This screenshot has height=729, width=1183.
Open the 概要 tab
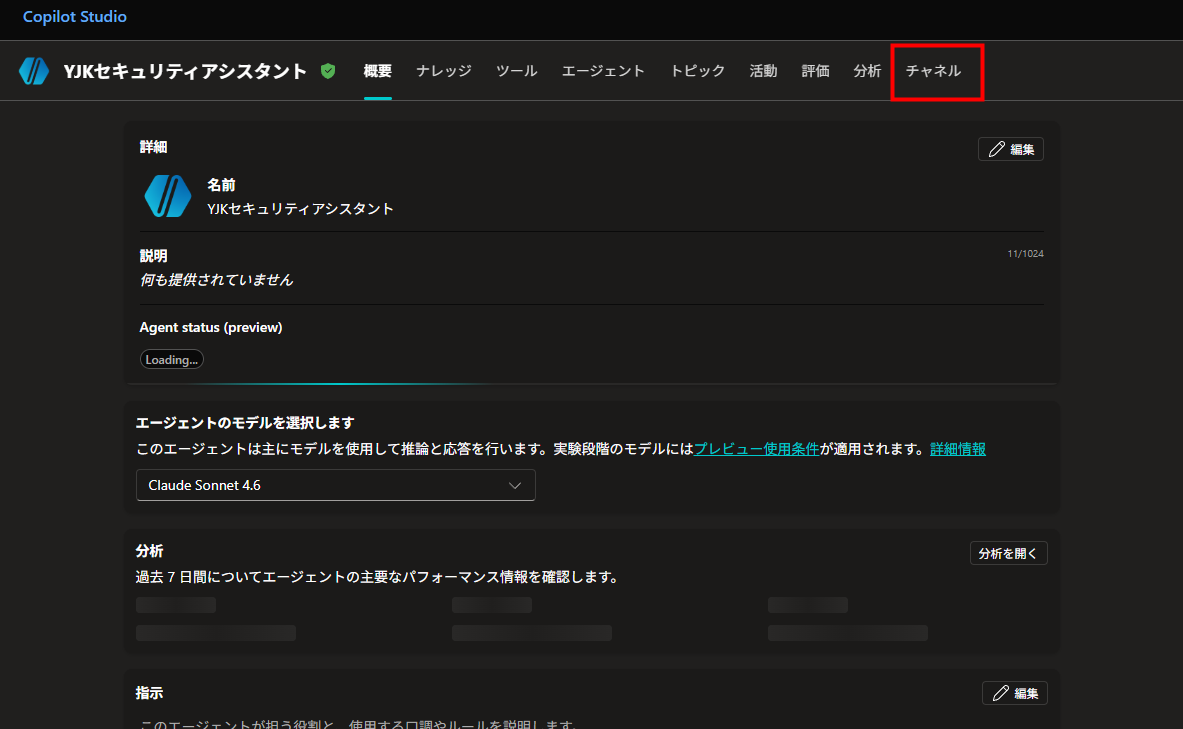tap(377, 71)
